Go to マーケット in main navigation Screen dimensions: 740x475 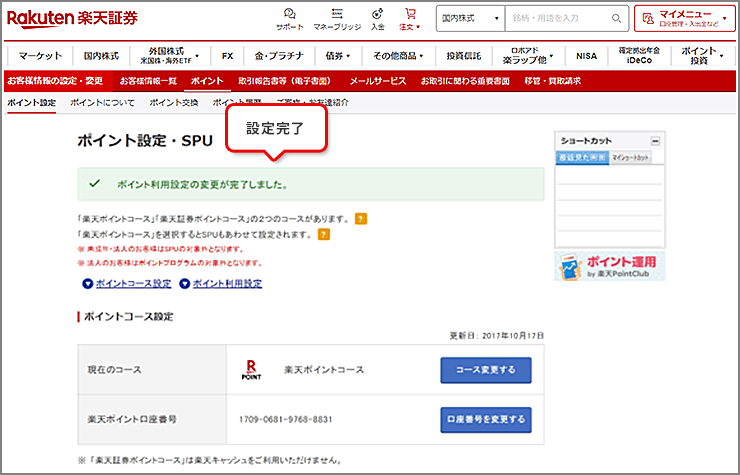(x=41, y=56)
